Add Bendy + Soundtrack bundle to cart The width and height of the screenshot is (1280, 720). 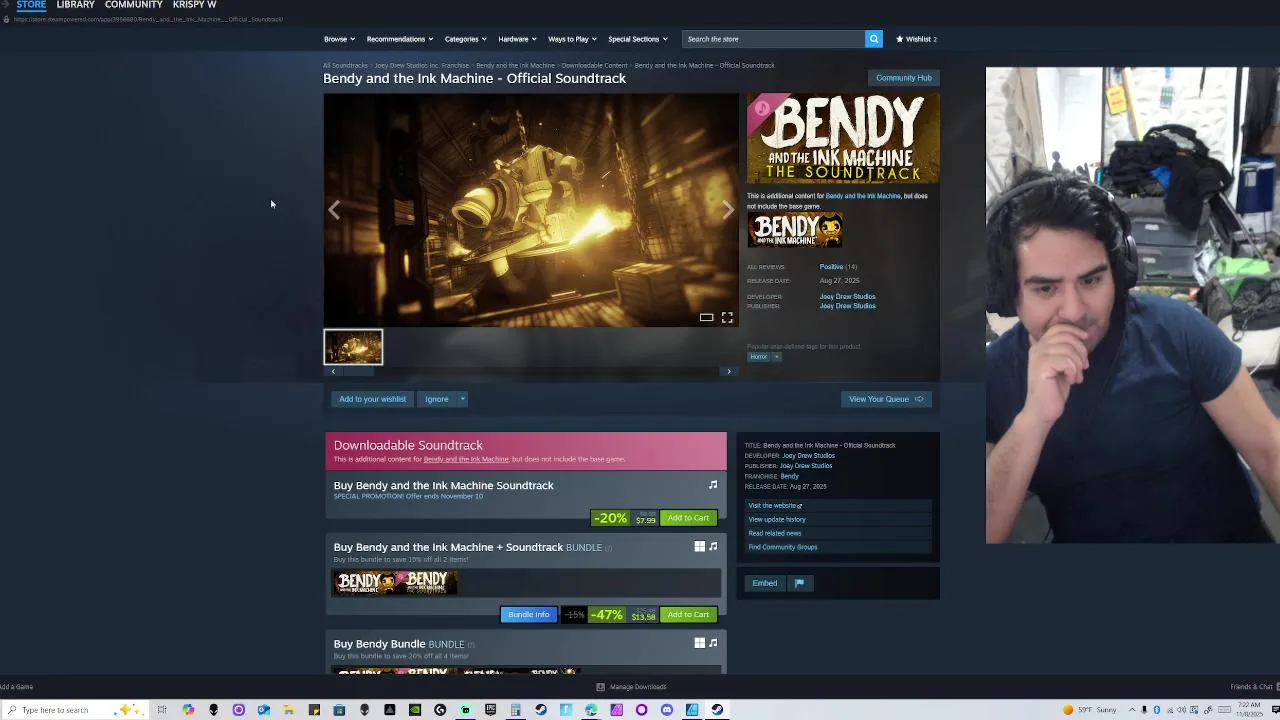pyautogui.click(x=688, y=615)
